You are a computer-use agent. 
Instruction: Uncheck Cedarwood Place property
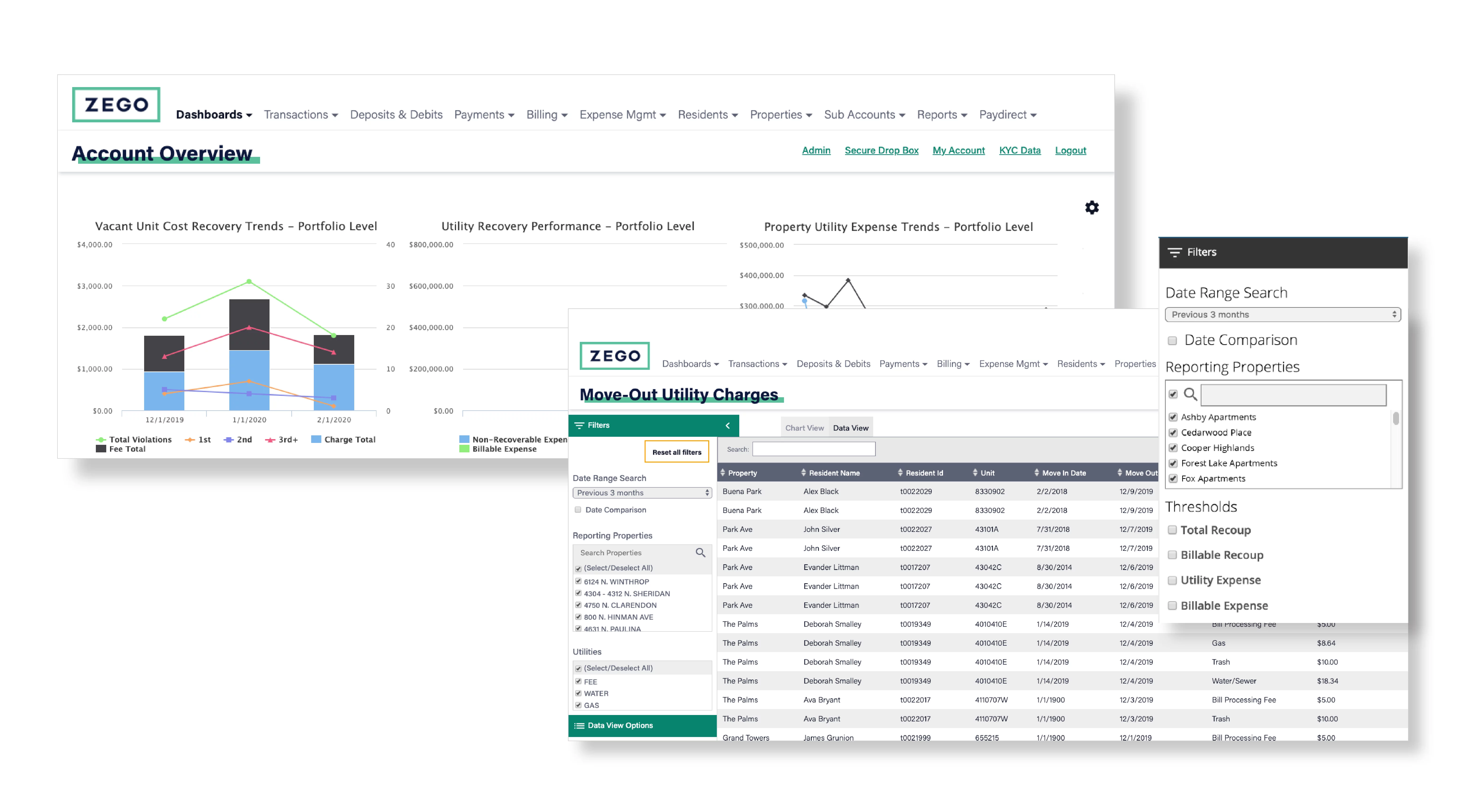(1173, 433)
